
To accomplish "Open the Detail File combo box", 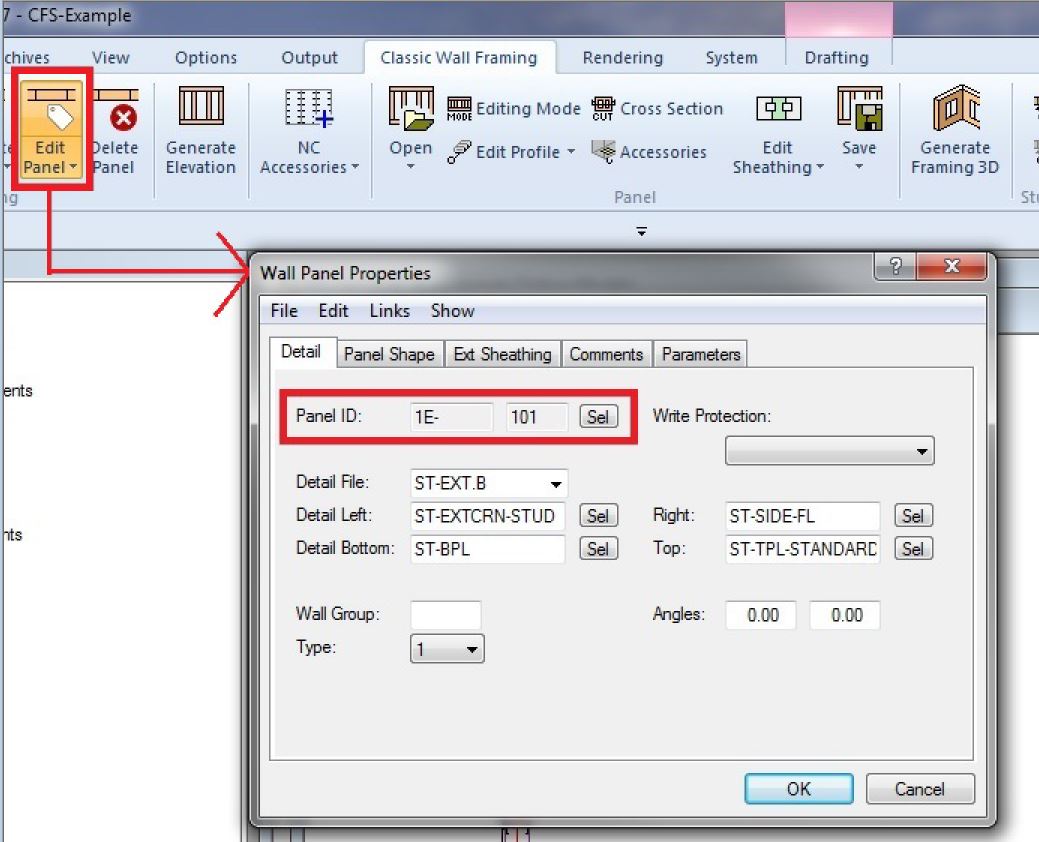I will click(556, 484).
